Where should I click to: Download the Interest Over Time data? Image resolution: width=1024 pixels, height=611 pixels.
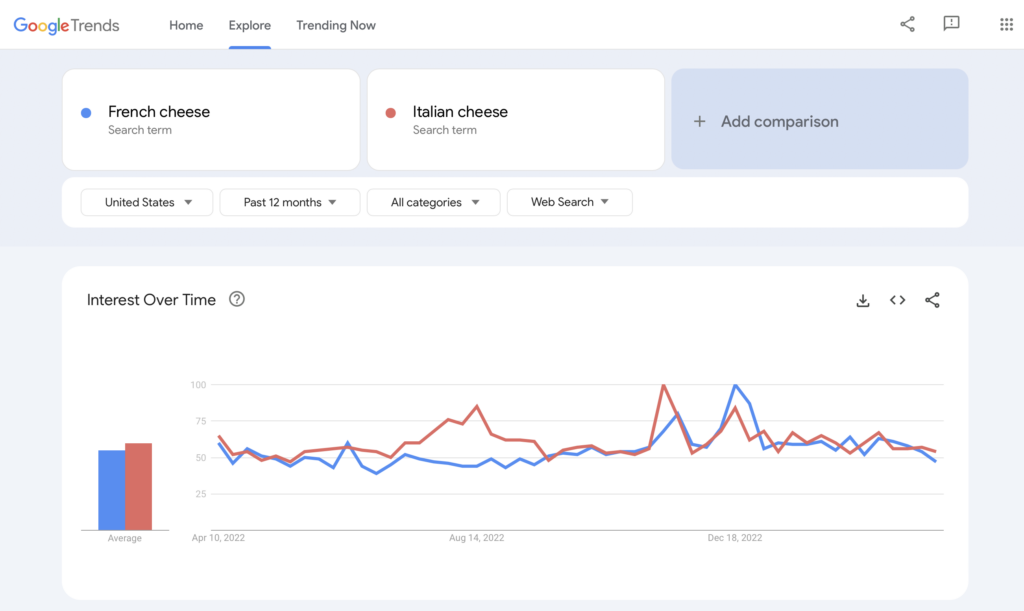(863, 300)
